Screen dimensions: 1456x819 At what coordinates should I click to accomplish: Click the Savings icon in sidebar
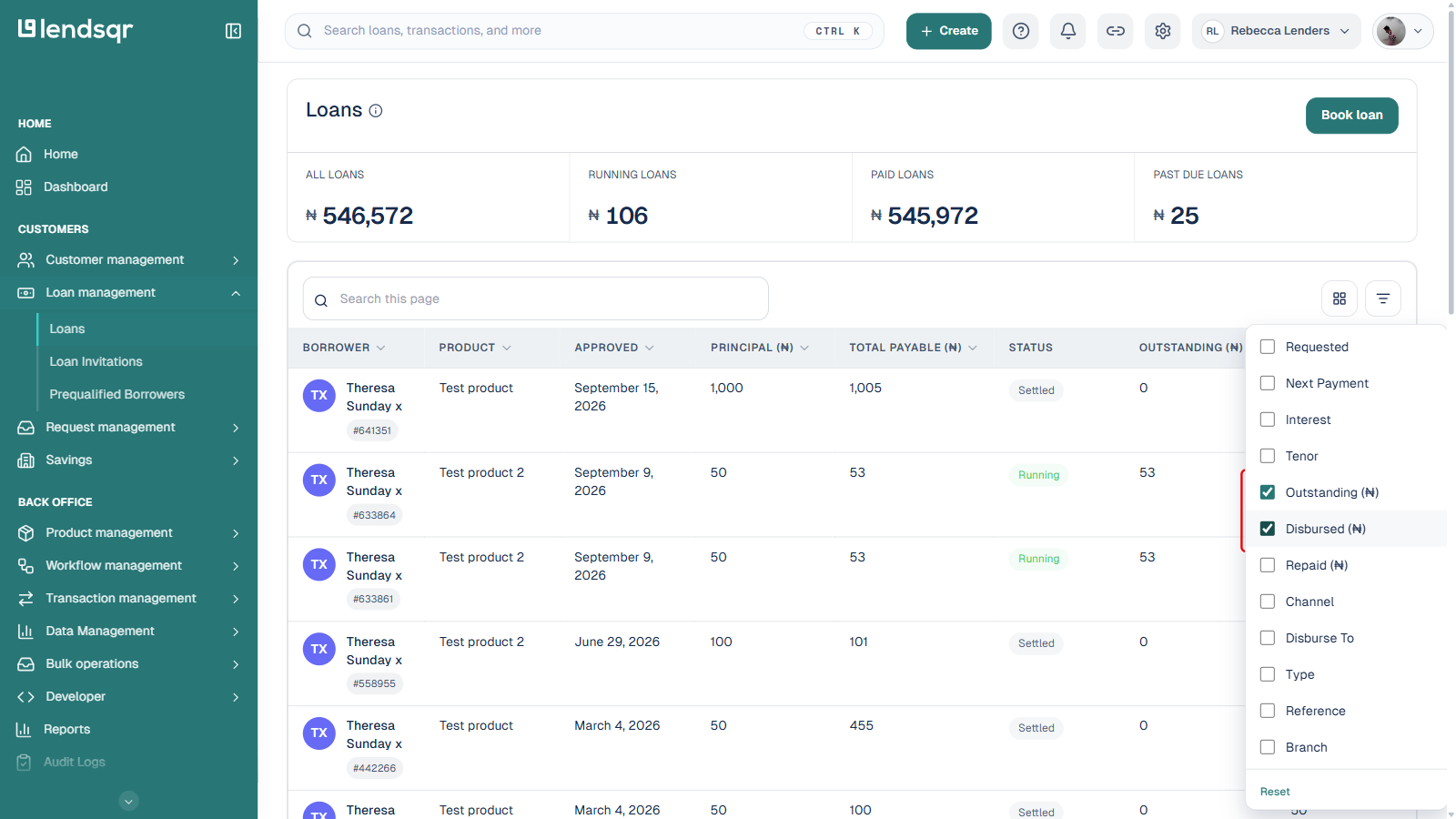point(26,460)
